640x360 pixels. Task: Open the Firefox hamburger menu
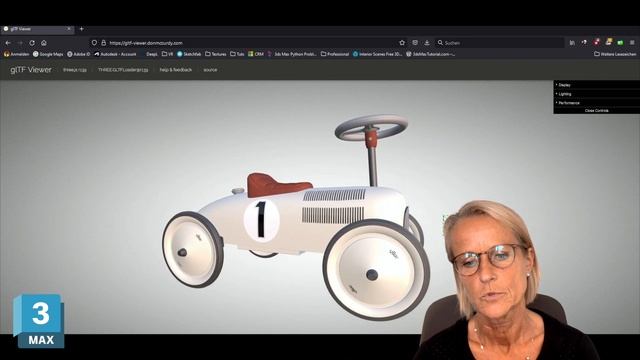pyautogui.click(x=632, y=43)
